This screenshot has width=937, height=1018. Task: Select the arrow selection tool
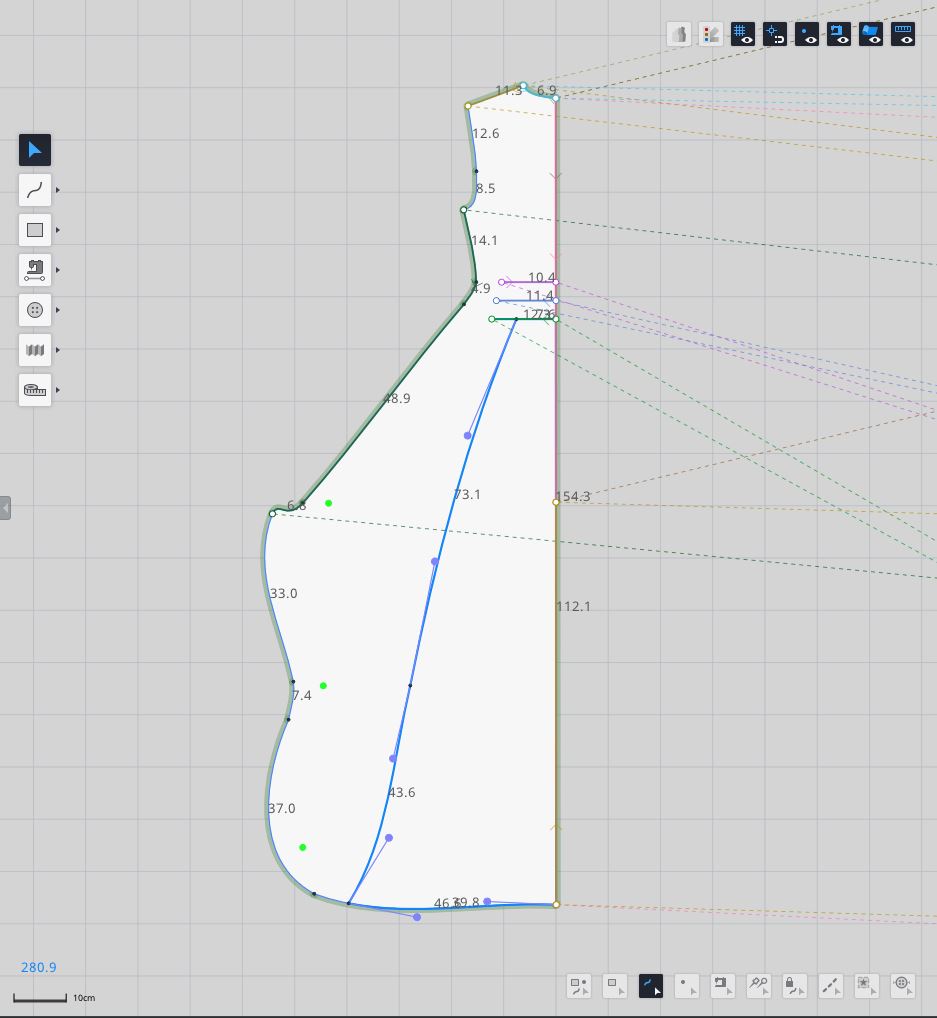[x=35, y=150]
